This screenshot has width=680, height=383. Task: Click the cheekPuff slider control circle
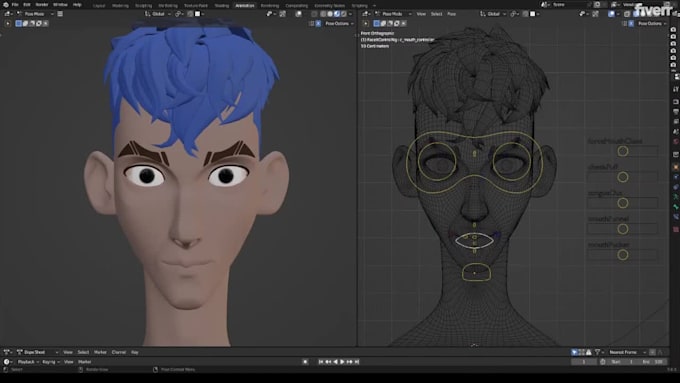click(x=623, y=177)
